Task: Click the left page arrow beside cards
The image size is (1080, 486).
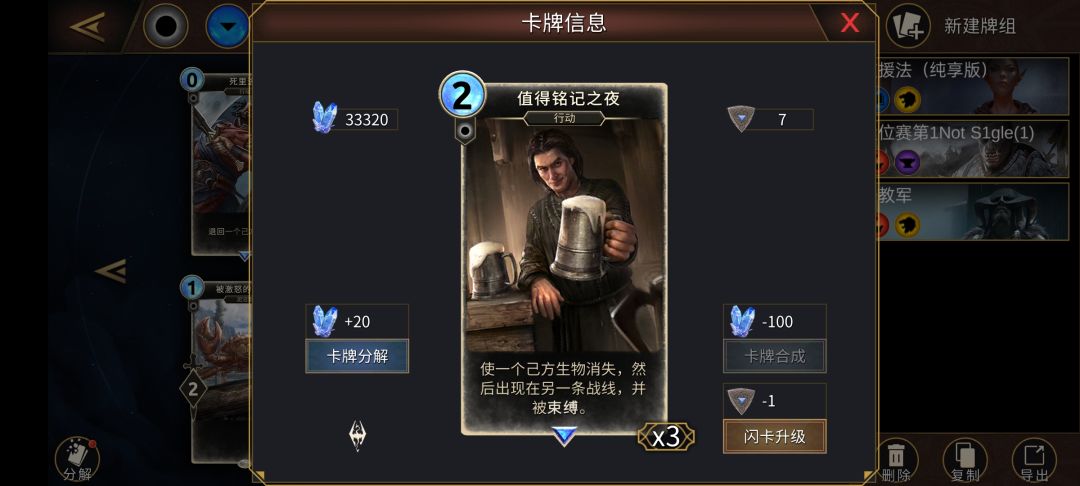Action: (111, 271)
